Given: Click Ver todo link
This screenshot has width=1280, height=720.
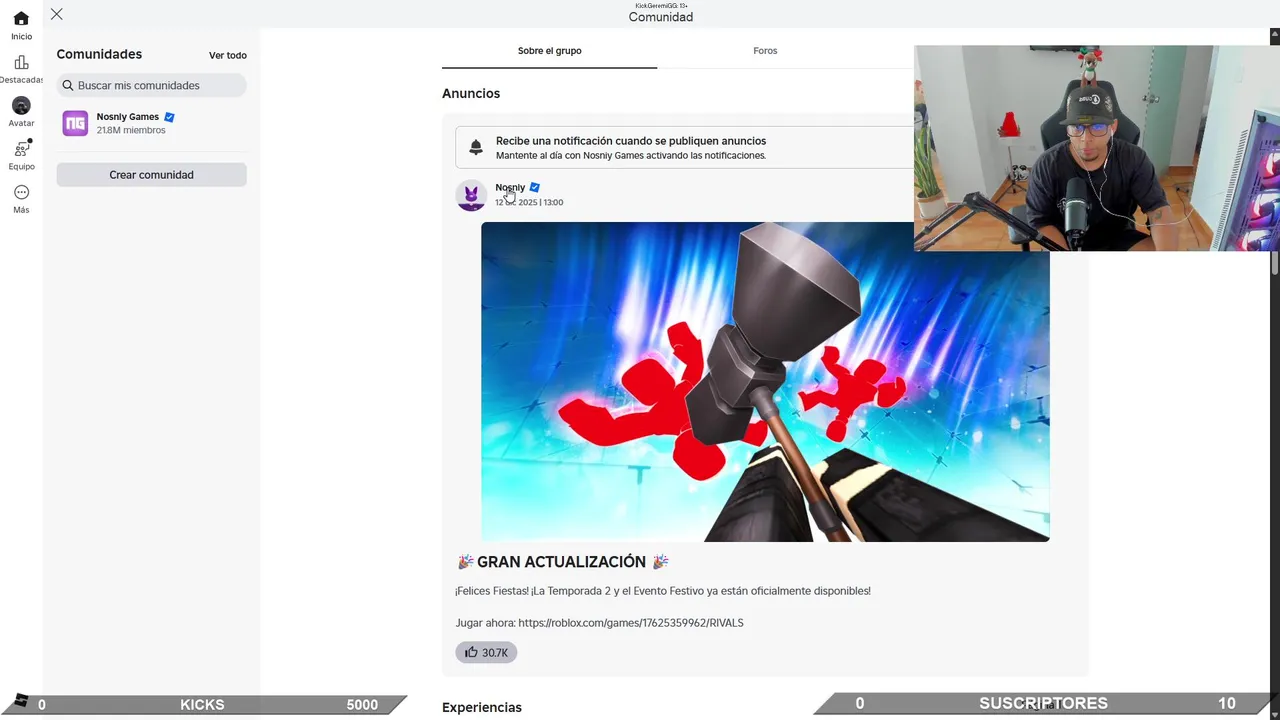Looking at the screenshot, I should click(228, 55).
